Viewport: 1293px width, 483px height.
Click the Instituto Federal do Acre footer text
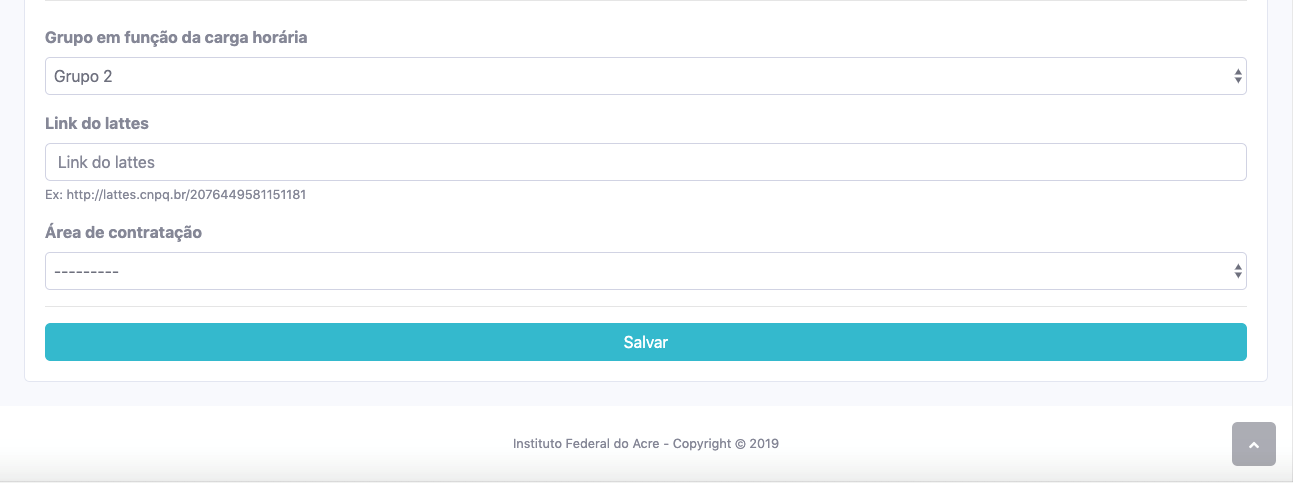586,443
